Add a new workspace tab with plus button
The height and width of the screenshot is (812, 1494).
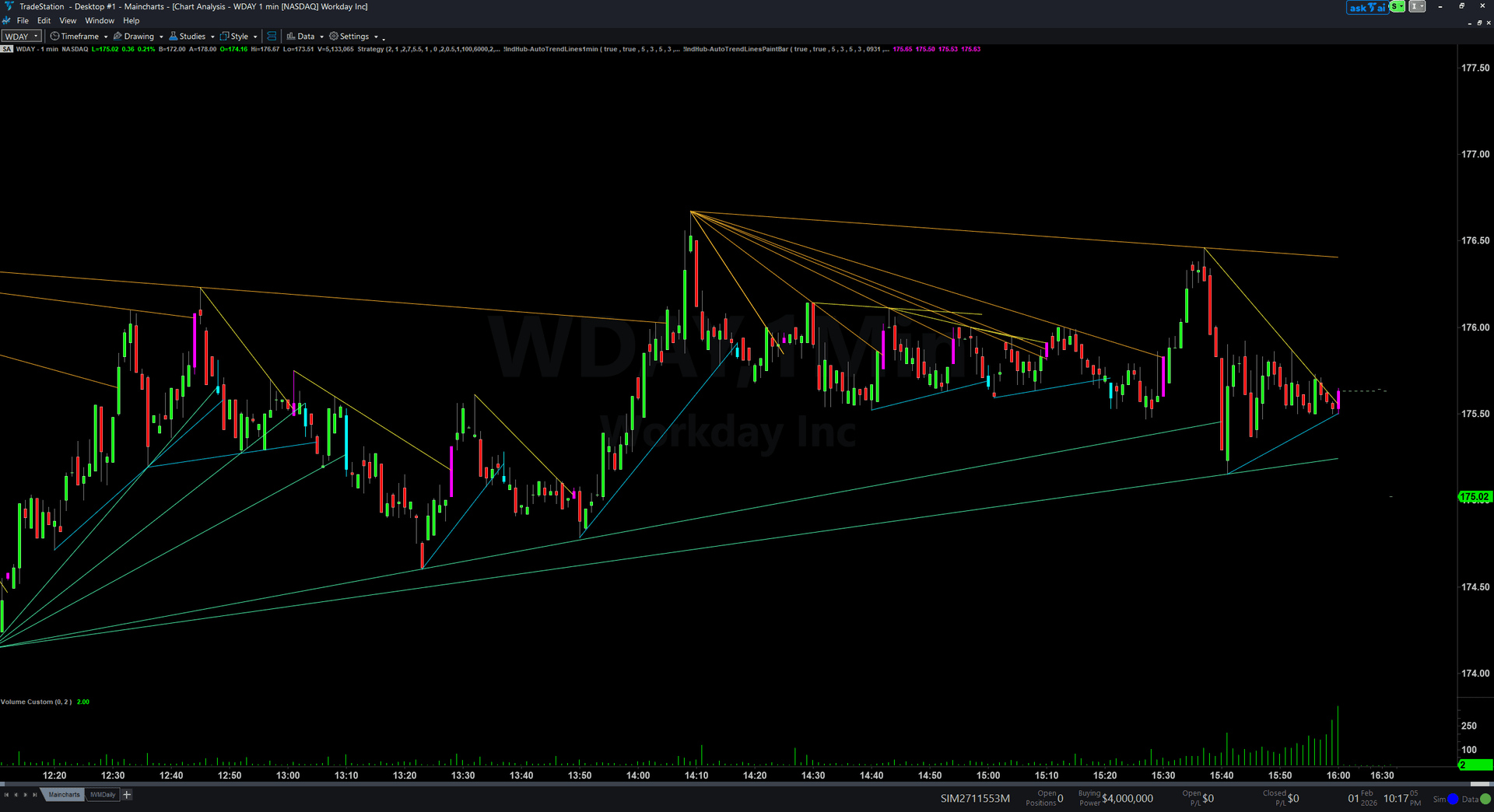click(x=127, y=795)
